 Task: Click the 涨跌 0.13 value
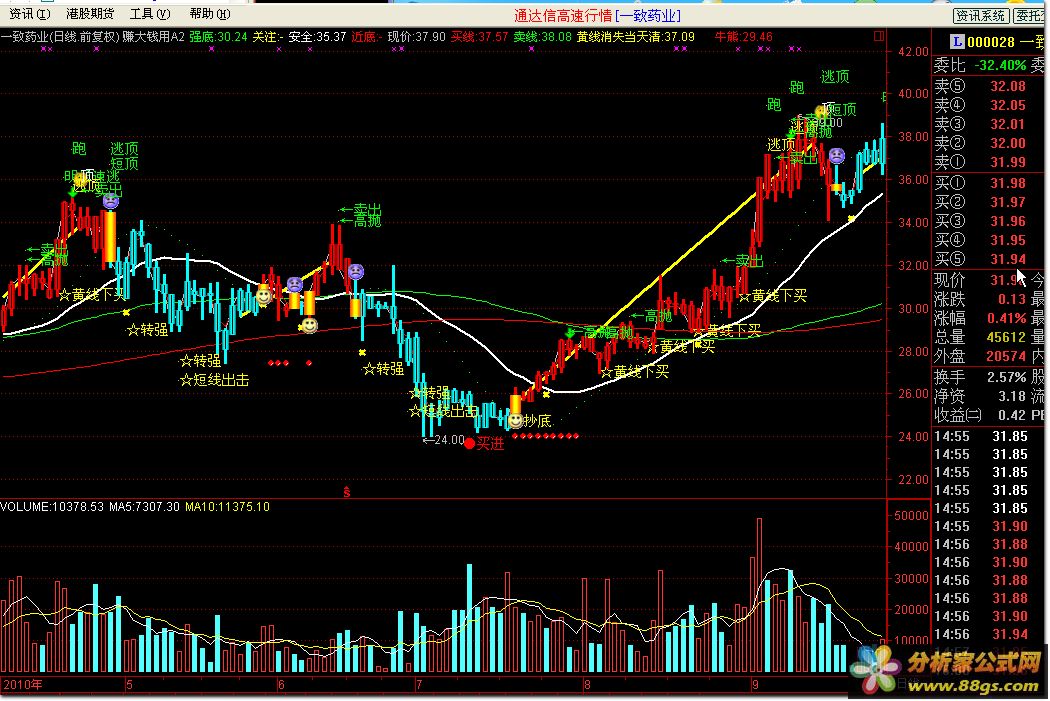point(1011,299)
